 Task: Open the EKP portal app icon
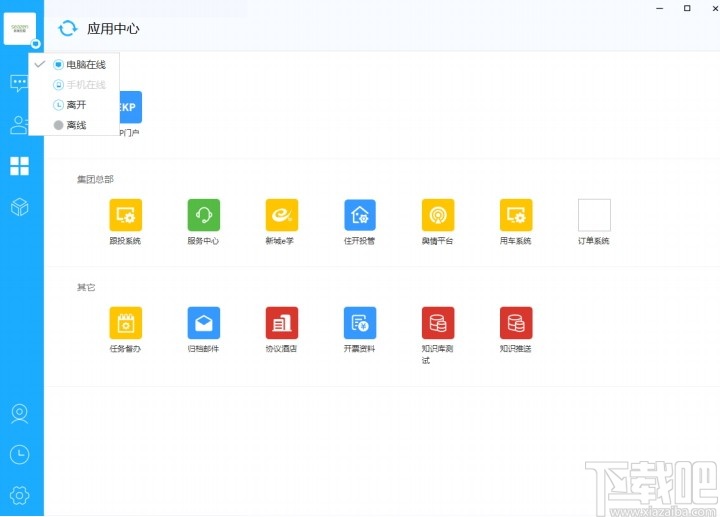pyautogui.click(x=131, y=107)
